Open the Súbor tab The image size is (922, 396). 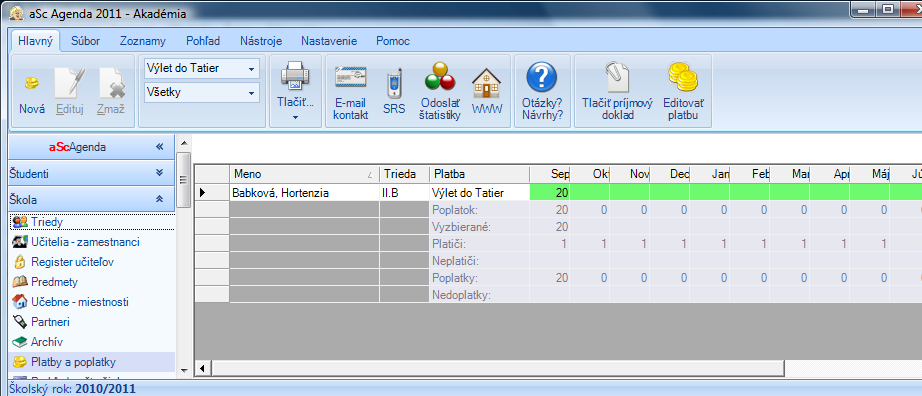[85, 41]
